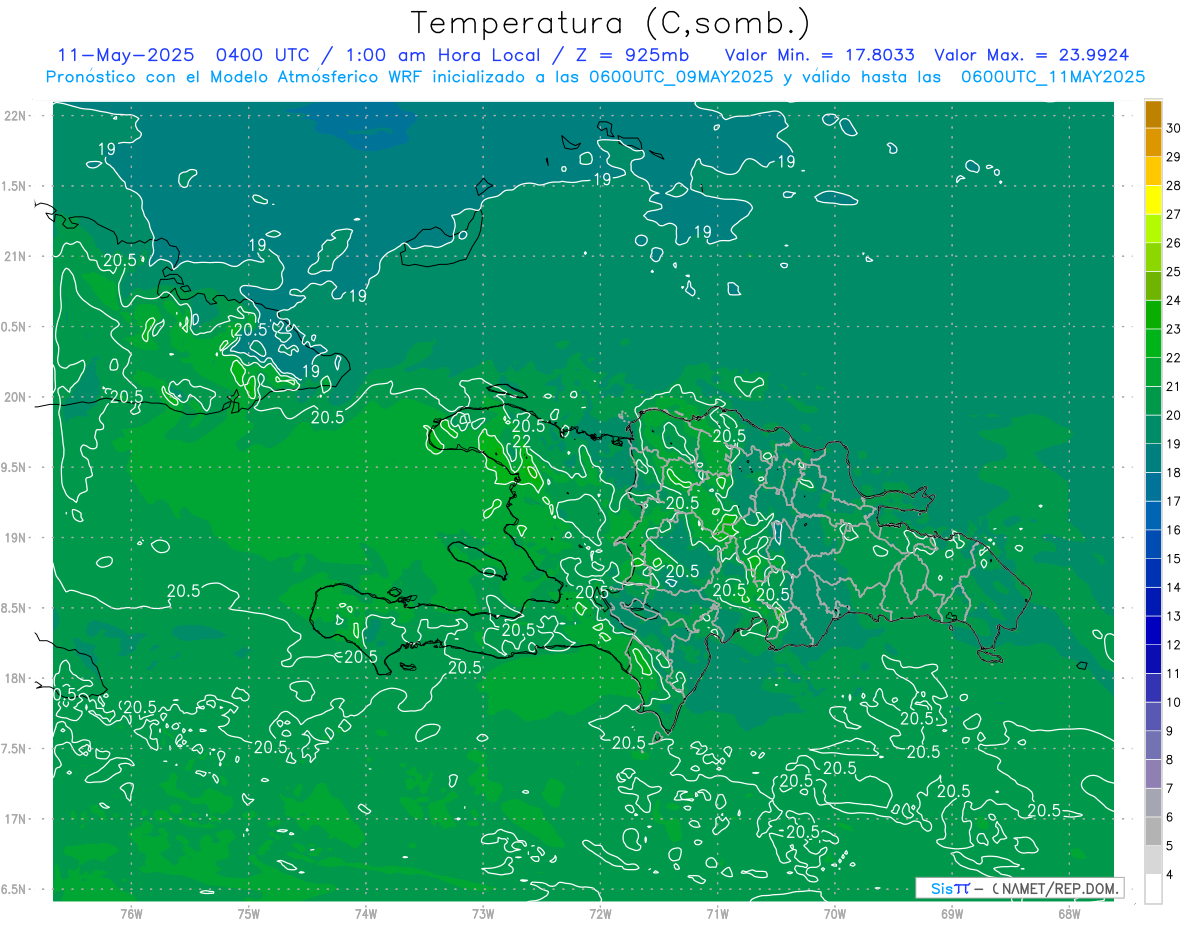This screenshot has height=927, width=1200.
Task: Click the "70W" longitude label
Action: tap(835, 913)
